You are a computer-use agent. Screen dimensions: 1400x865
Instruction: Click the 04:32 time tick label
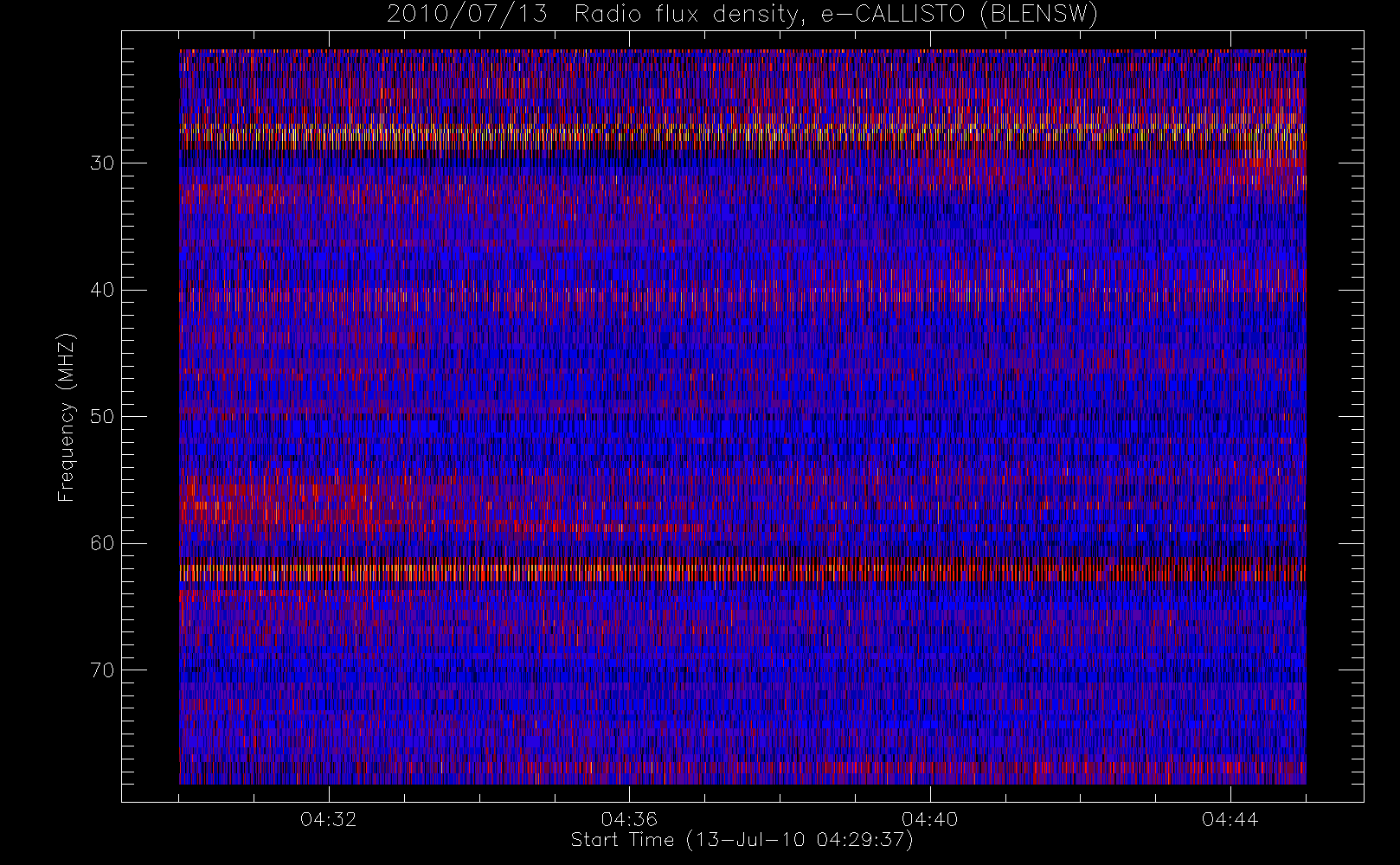tap(329, 819)
